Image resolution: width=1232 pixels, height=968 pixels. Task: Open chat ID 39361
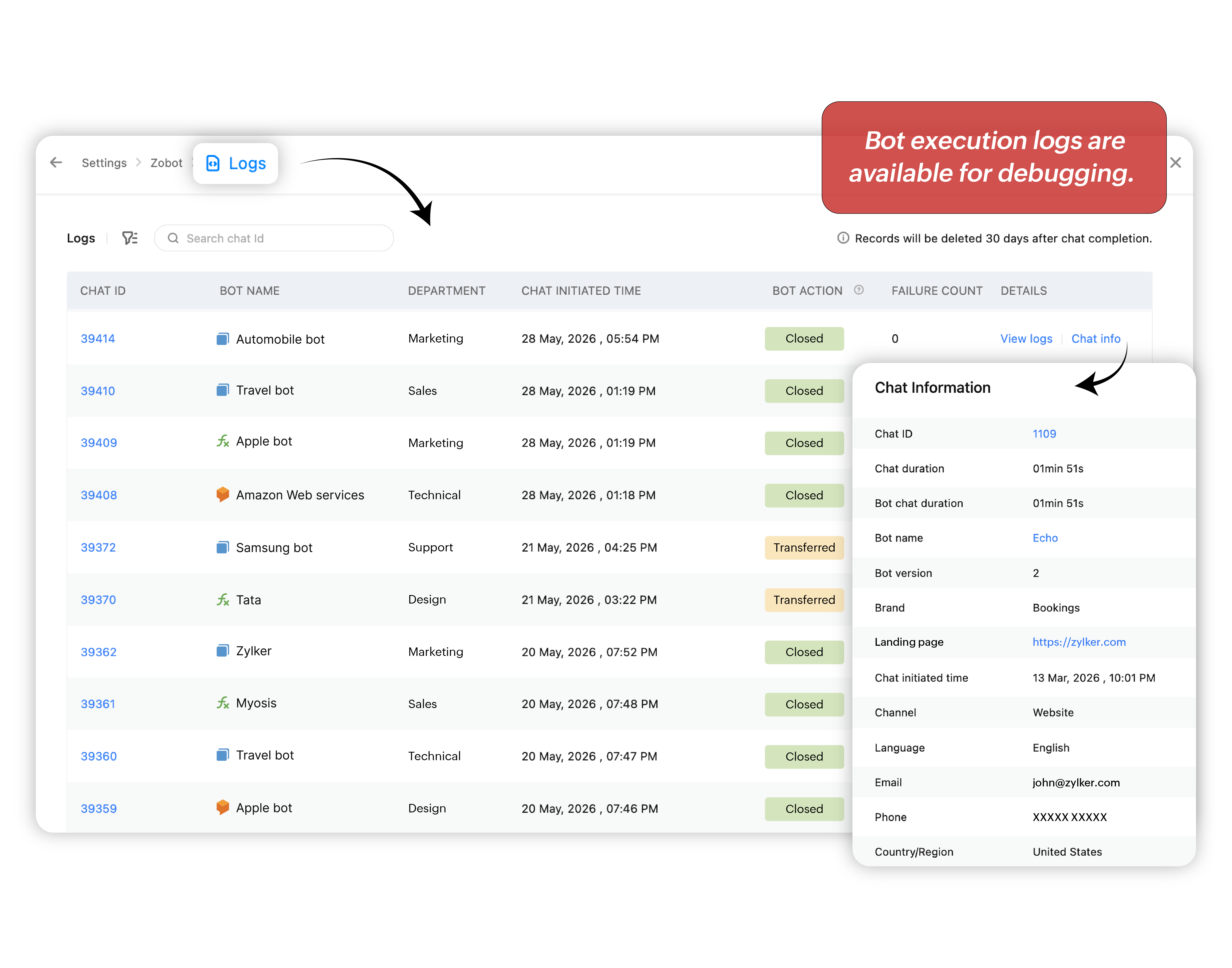[x=98, y=704]
